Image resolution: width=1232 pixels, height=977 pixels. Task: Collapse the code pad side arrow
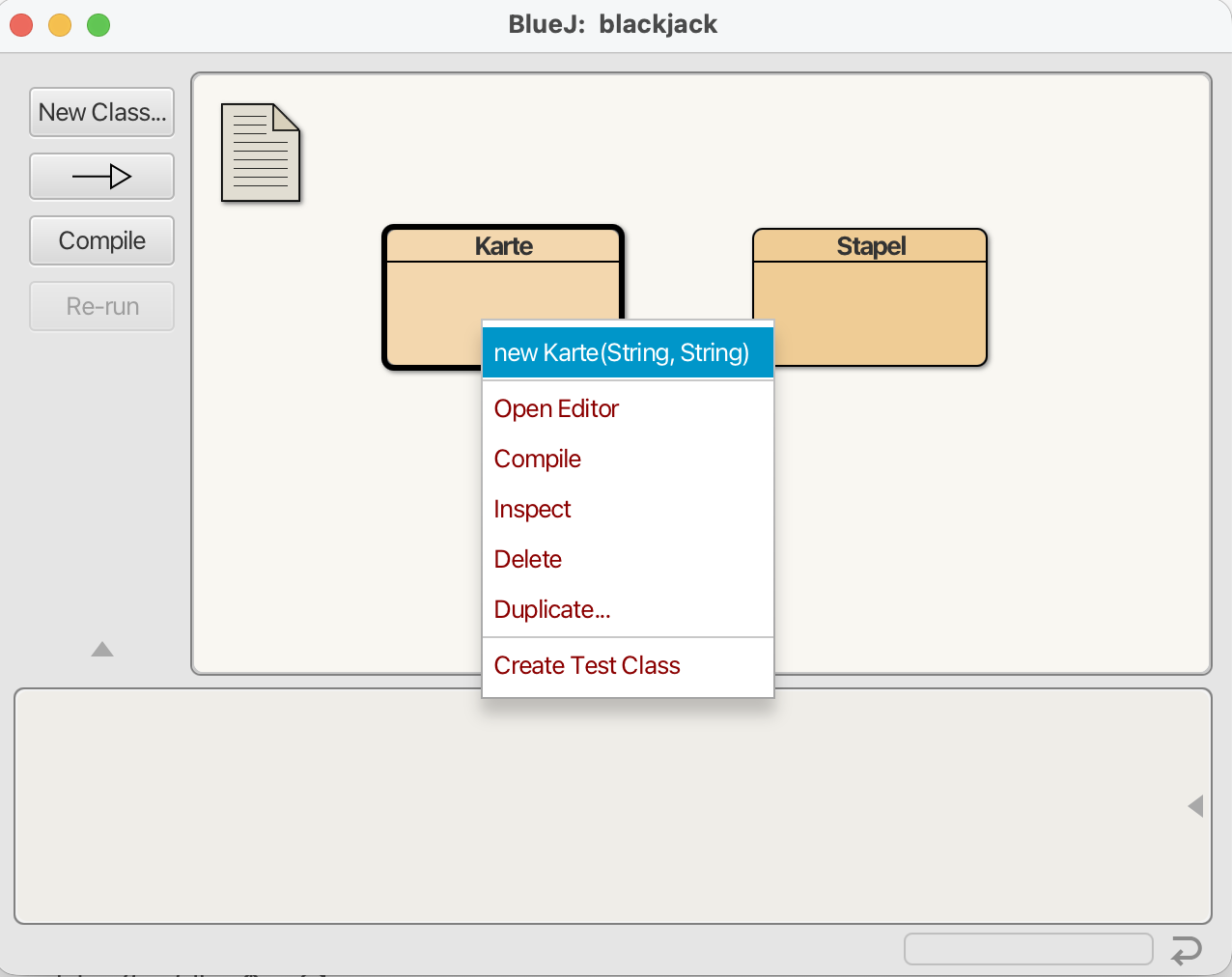(1195, 806)
